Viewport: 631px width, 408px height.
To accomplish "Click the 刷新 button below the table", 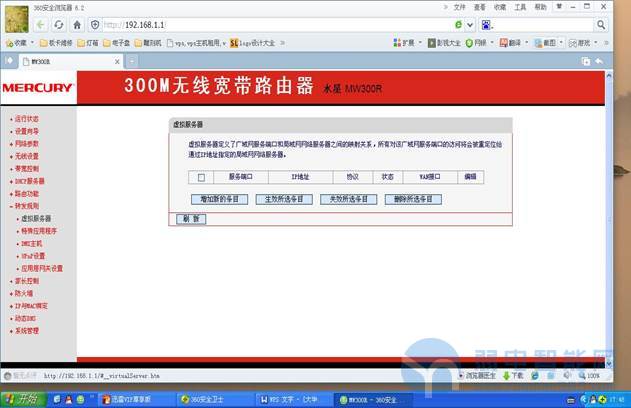I will [188, 219].
